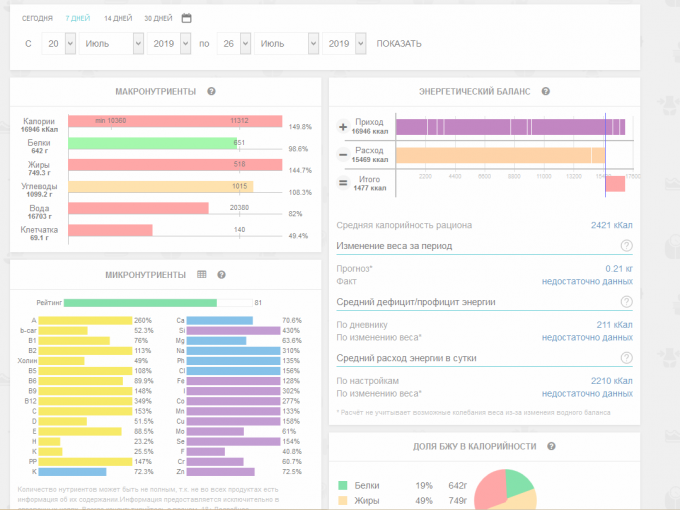Open the calendar date picker icon
Screen dimensions: 680x510
pos(186,18)
